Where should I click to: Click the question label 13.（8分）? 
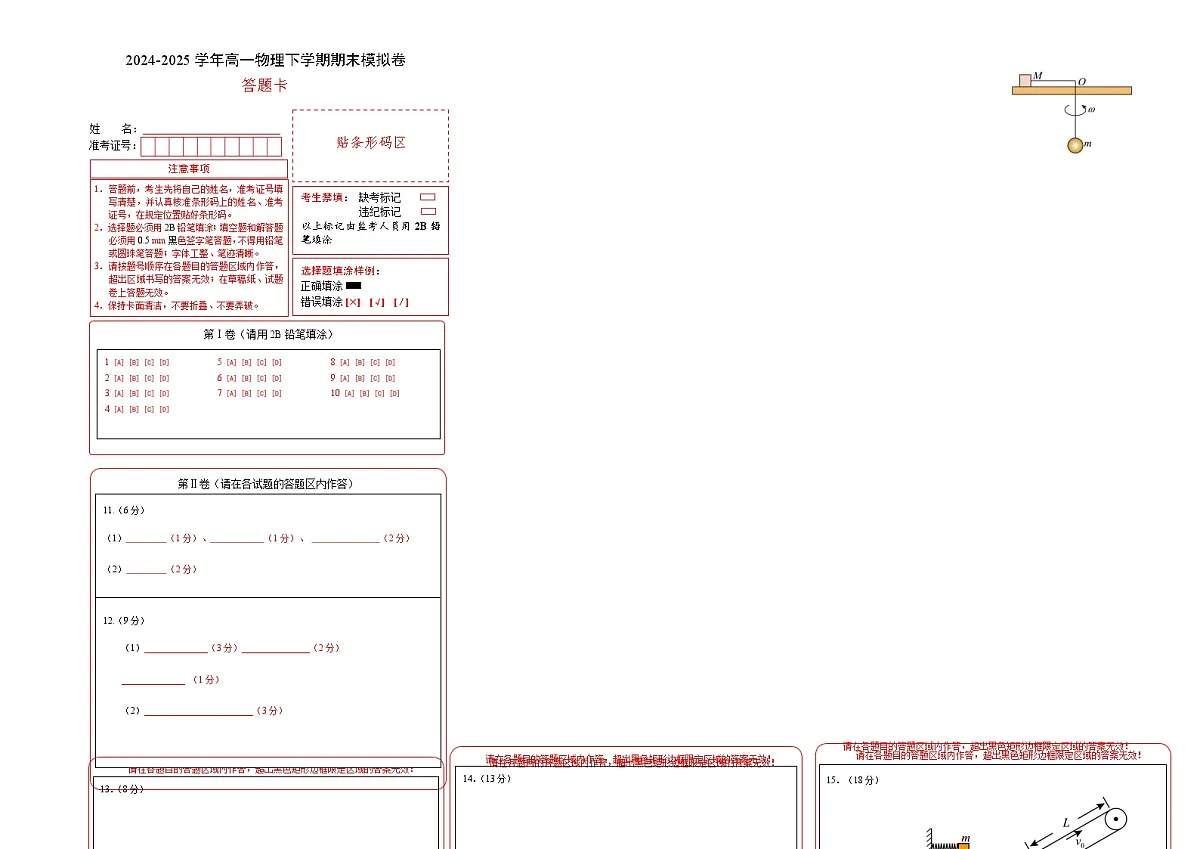click(x=123, y=789)
